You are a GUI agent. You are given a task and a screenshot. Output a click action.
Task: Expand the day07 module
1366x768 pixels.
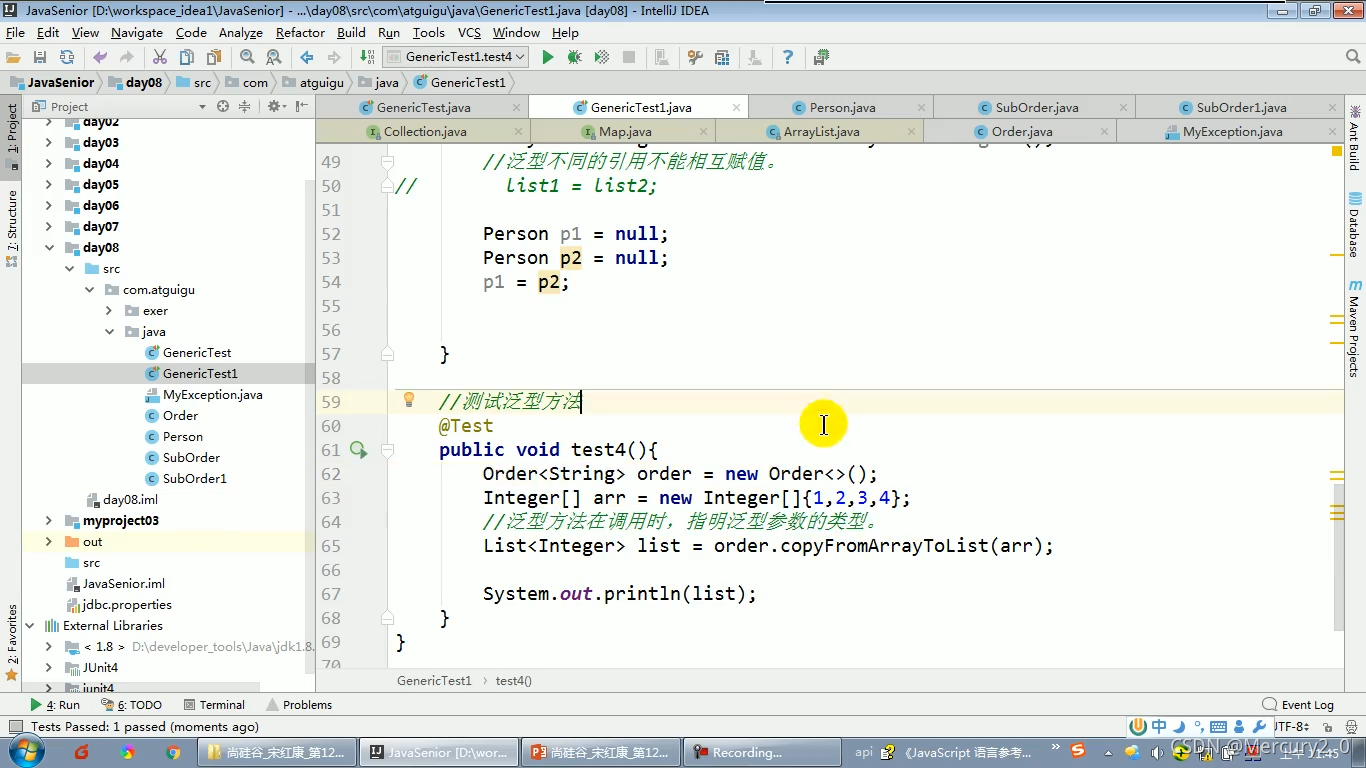click(48, 227)
